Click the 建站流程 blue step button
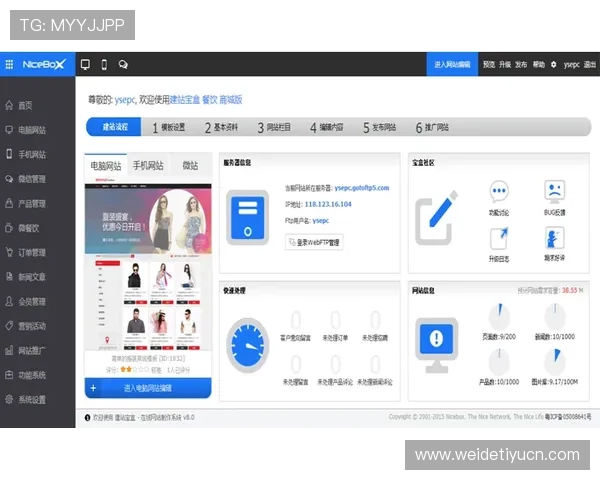 pyautogui.click(x=114, y=127)
